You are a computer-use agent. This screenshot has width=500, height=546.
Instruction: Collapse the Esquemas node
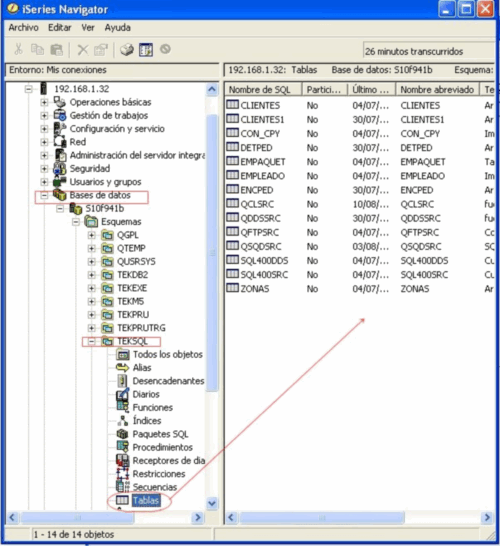tap(76, 222)
